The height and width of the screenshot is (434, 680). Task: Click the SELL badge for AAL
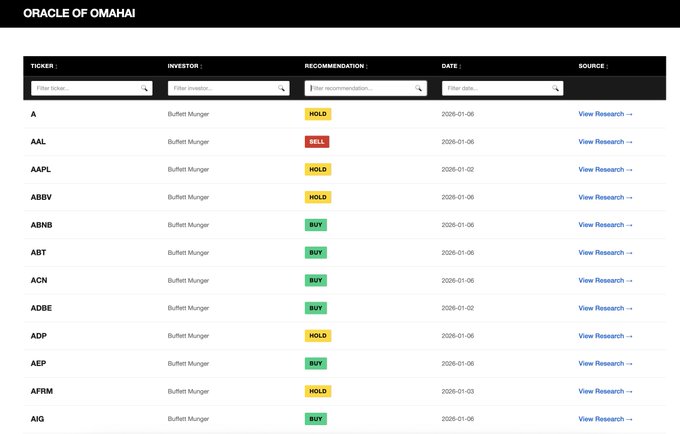pos(317,142)
